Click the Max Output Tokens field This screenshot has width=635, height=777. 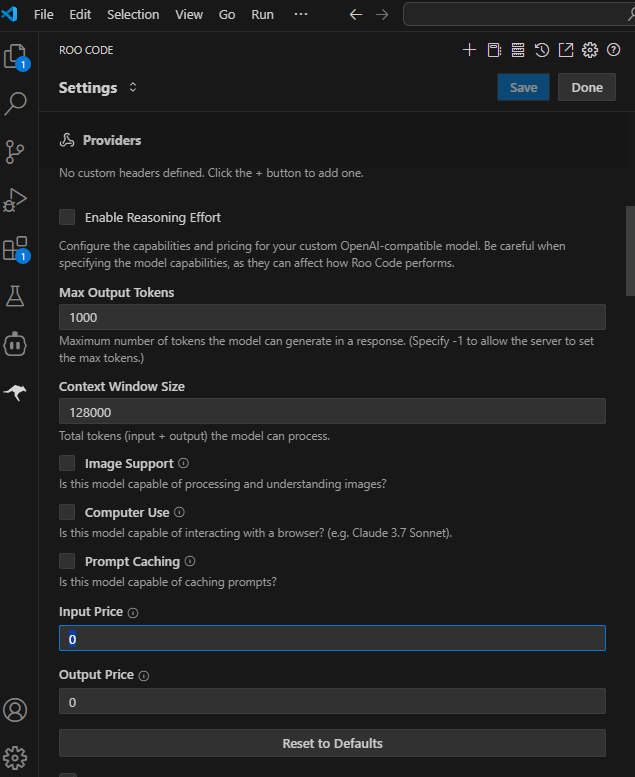click(332, 317)
